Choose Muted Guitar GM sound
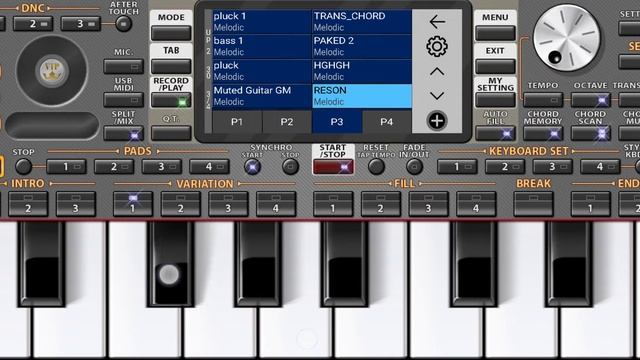The width and height of the screenshot is (640, 360). pyautogui.click(x=262, y=96)
